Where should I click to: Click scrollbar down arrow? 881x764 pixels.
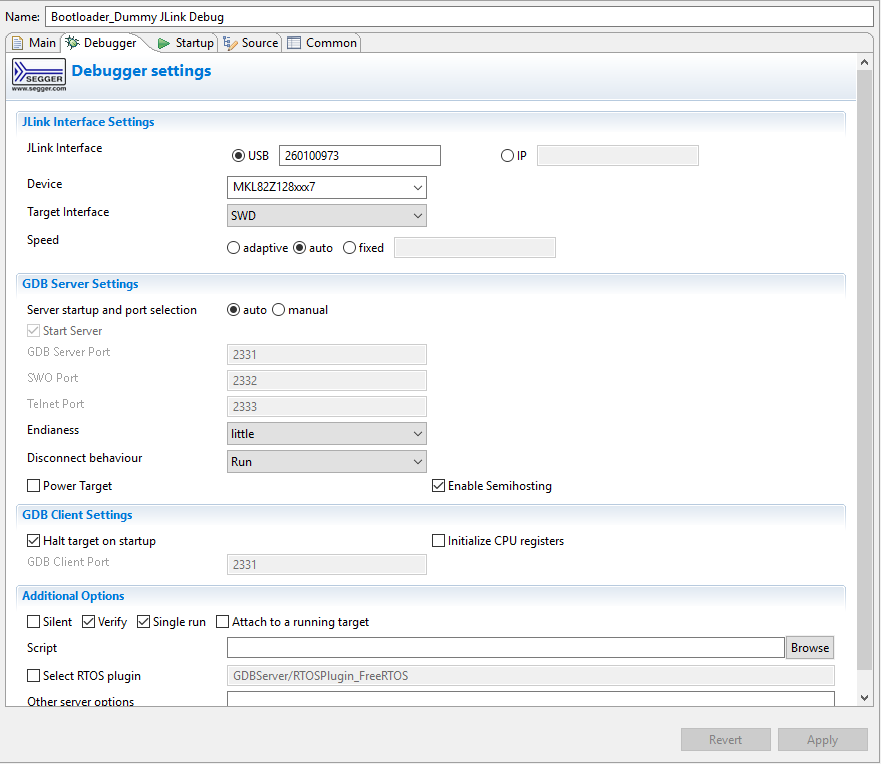[864, 698]
